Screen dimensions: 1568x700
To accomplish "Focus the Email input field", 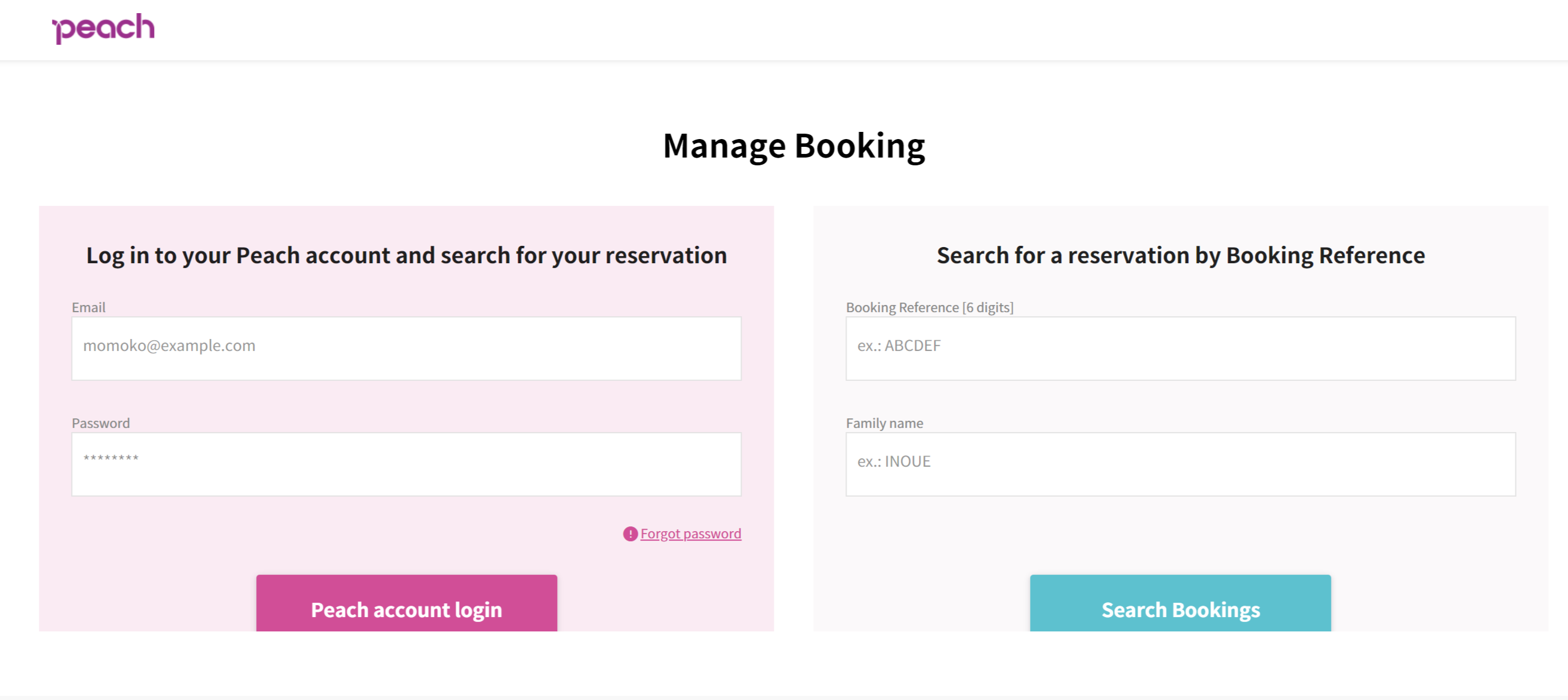I will coord(406,348).
